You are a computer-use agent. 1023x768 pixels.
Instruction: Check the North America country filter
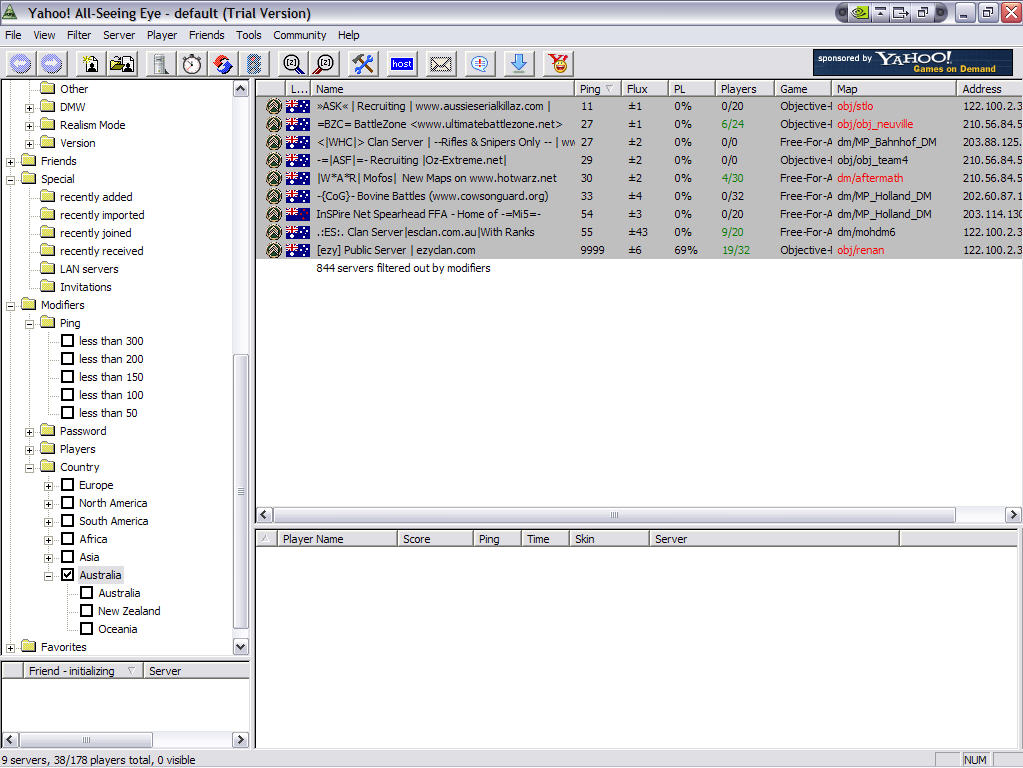[67, 502]
